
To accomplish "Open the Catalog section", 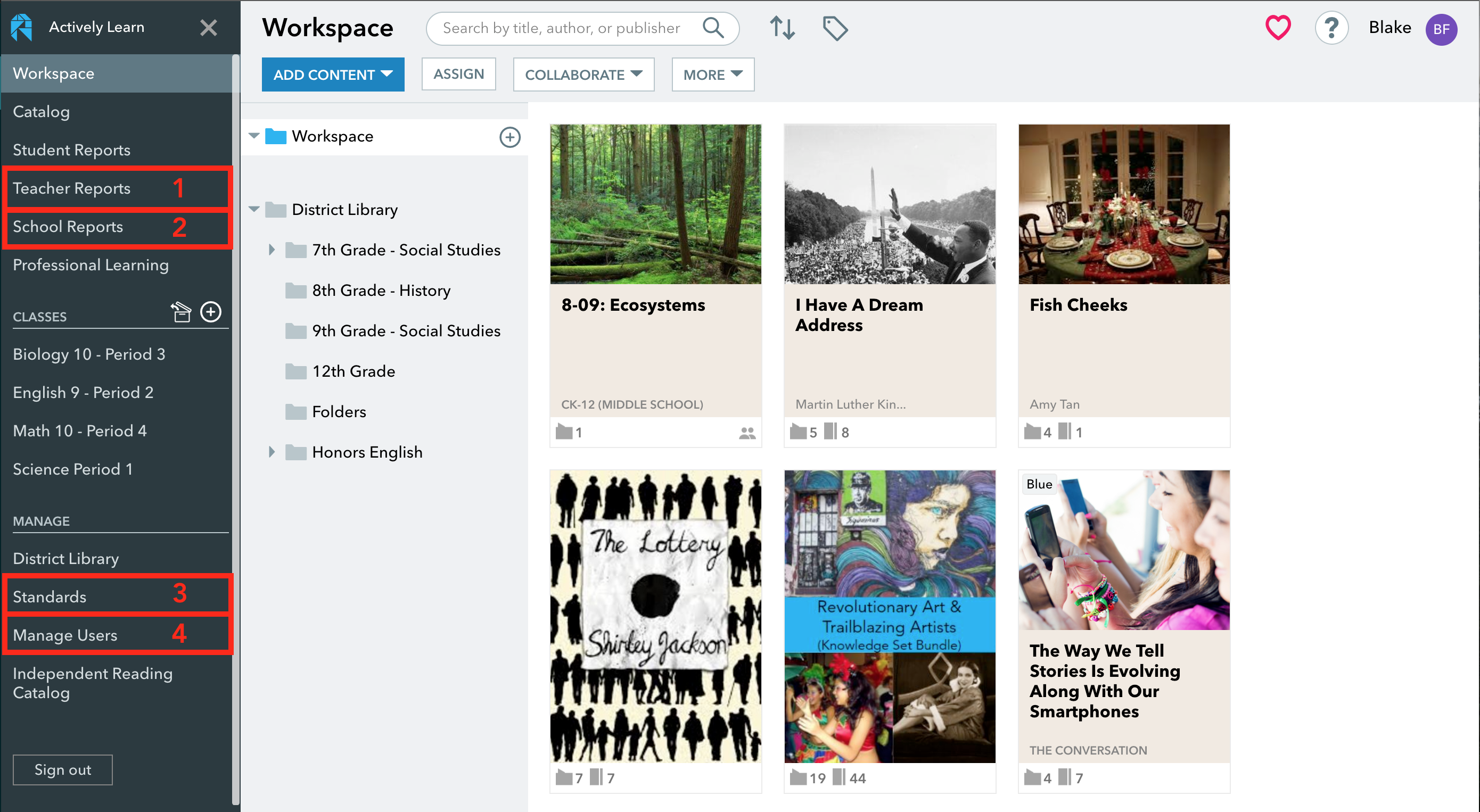I will [x=41, y=111].
